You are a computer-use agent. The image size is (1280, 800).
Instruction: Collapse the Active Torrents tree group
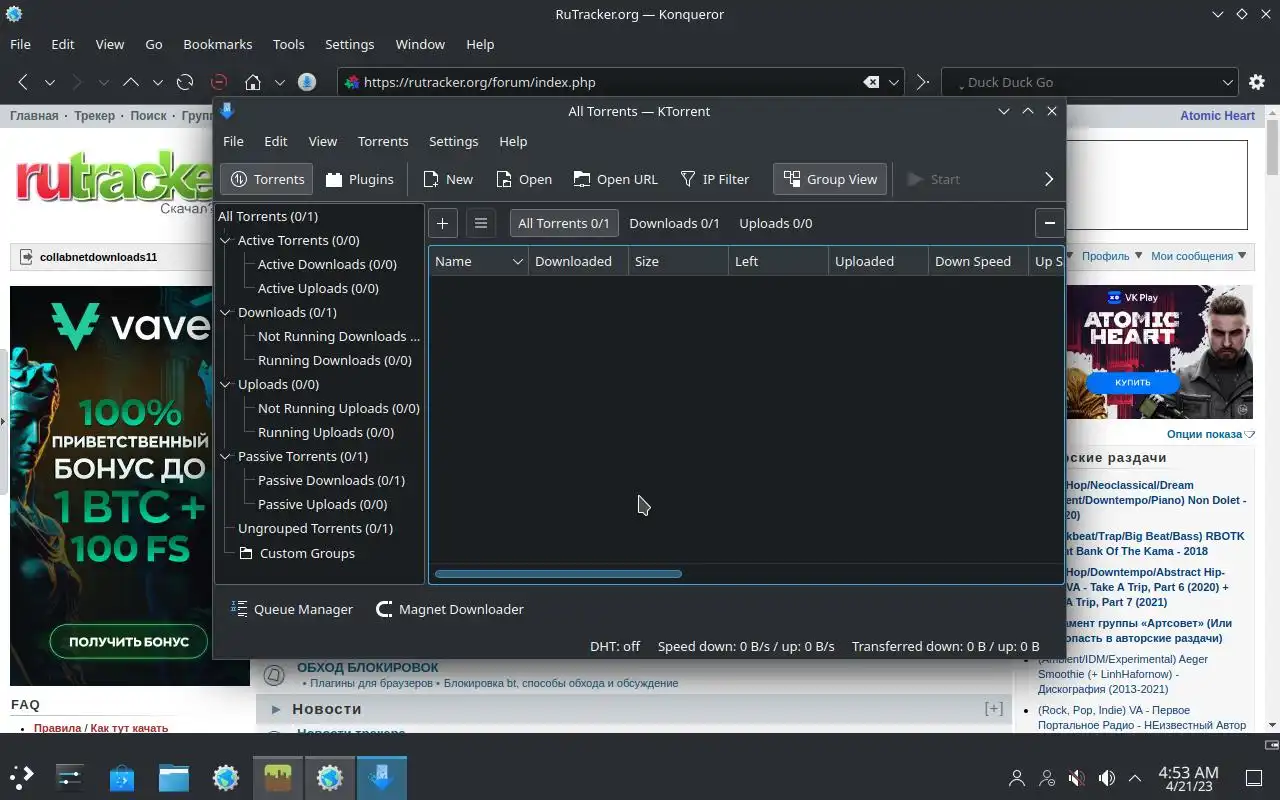tap(226, 240)
